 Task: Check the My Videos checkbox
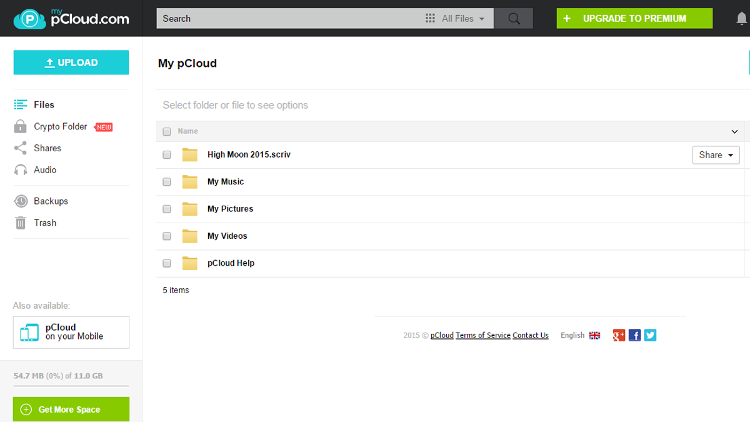[x=166, y=236]
